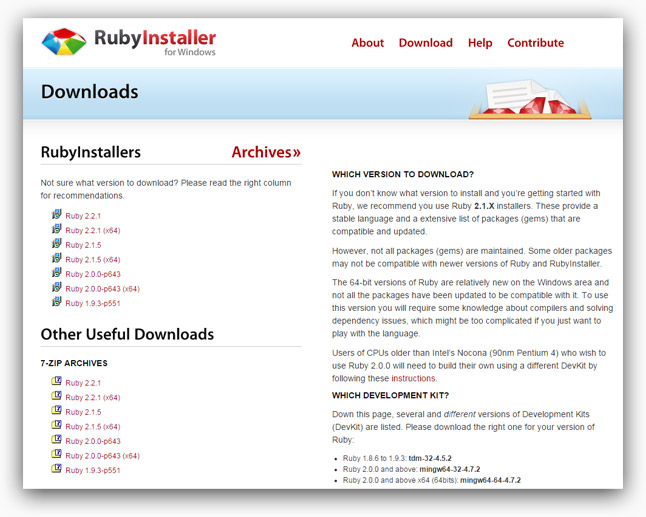Click 7-Zip archive icon beside Ruby 2.1.5

[57, 411]
